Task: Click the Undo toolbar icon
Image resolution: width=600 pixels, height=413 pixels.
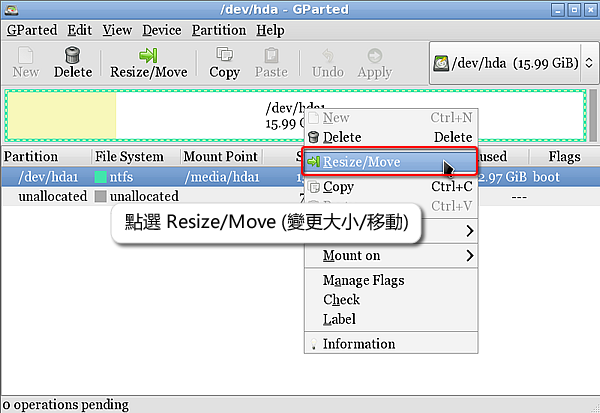Action: pyautogui.click(x=328, y=56)
